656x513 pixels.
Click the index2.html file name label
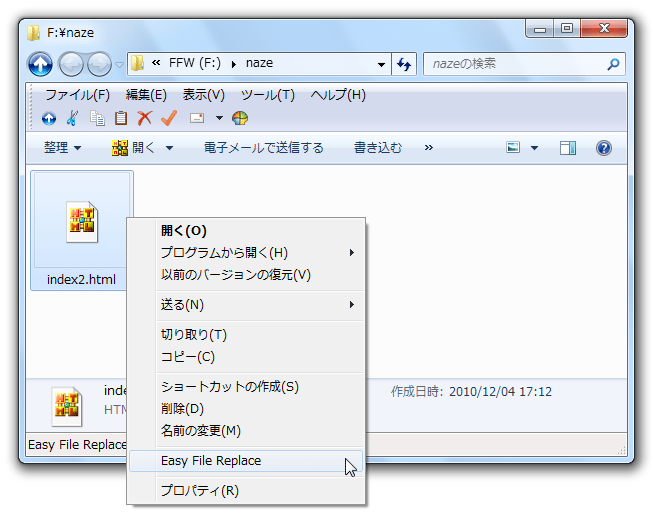81,280
